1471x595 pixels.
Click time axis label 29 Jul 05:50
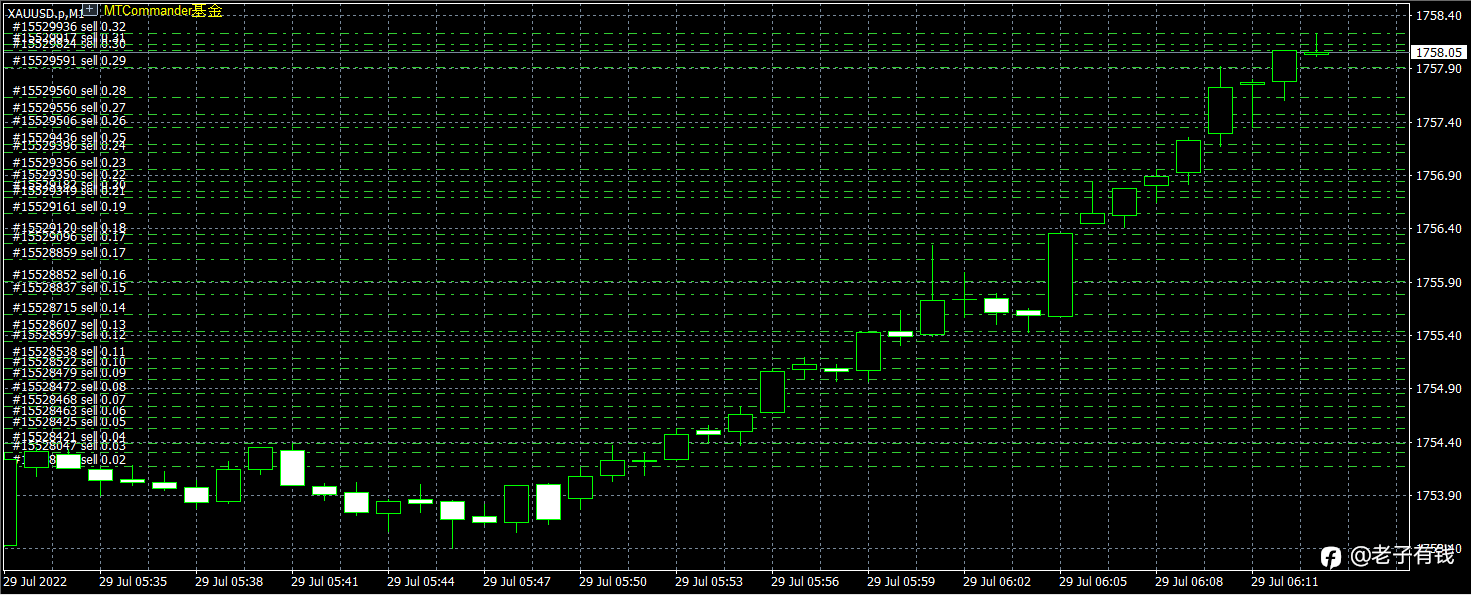click(x=613, y=581)
